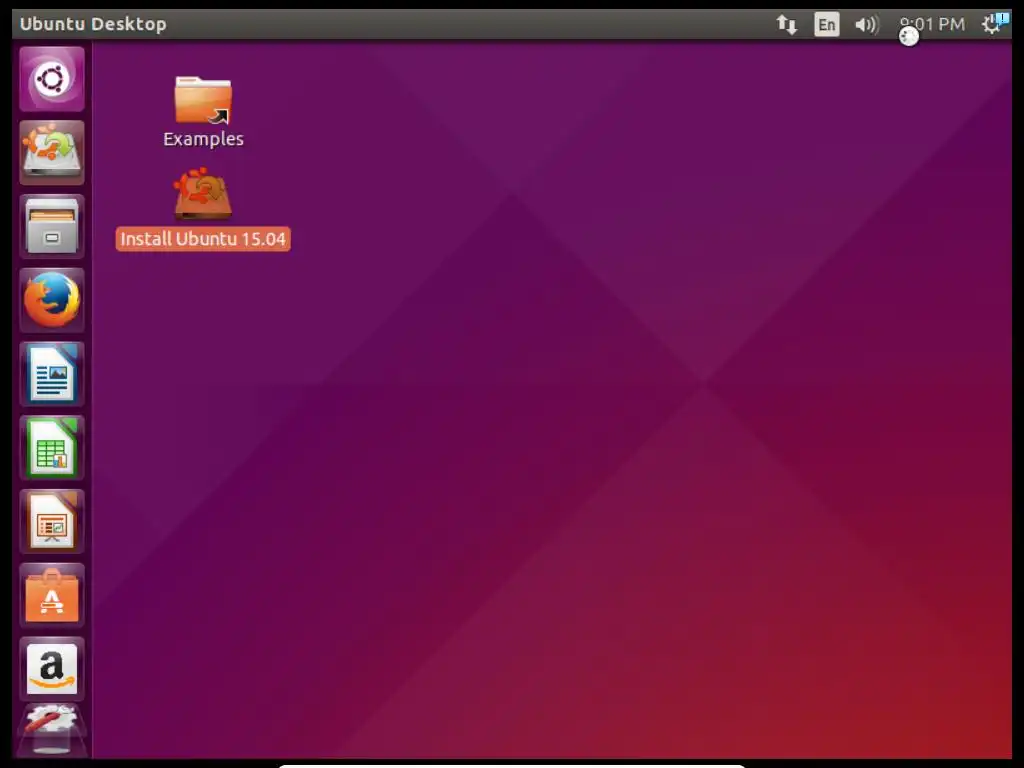Viewport: 1024px width, 768px height.
Task: Open the Ubuntu Dash search launcher
Action: (x=52, y=79)
